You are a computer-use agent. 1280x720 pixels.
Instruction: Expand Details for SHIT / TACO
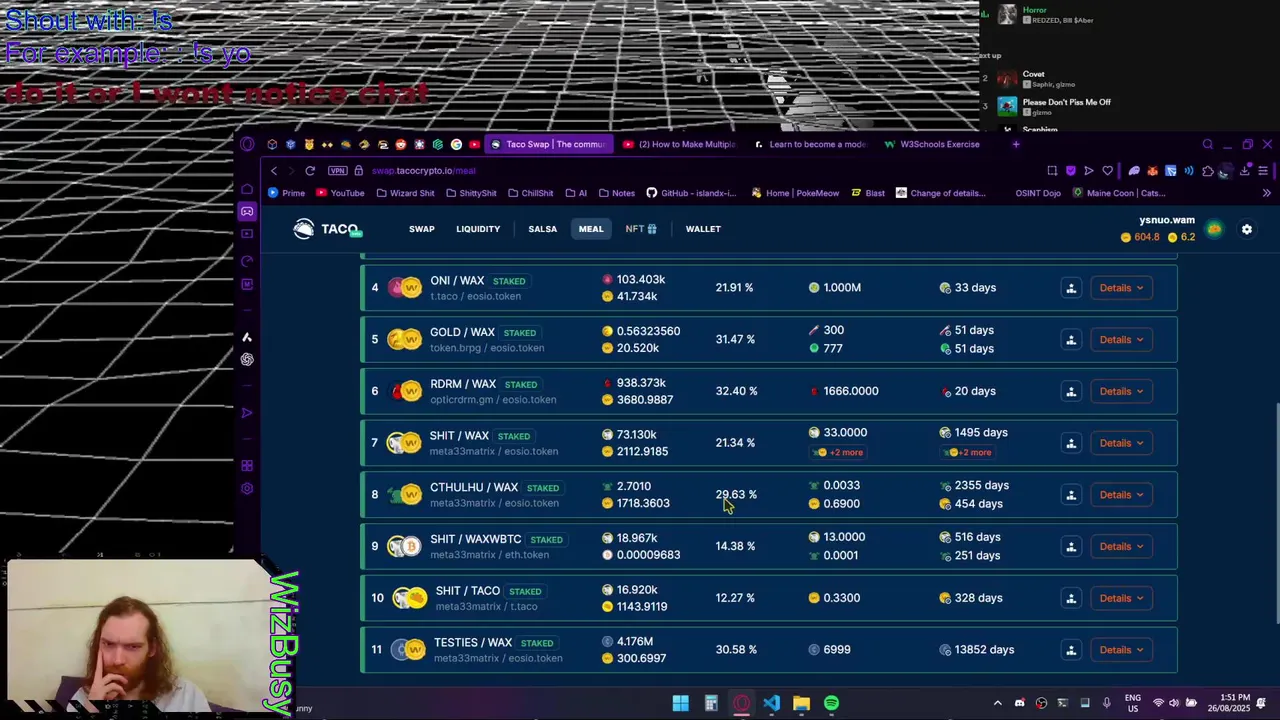[1121, 598]
